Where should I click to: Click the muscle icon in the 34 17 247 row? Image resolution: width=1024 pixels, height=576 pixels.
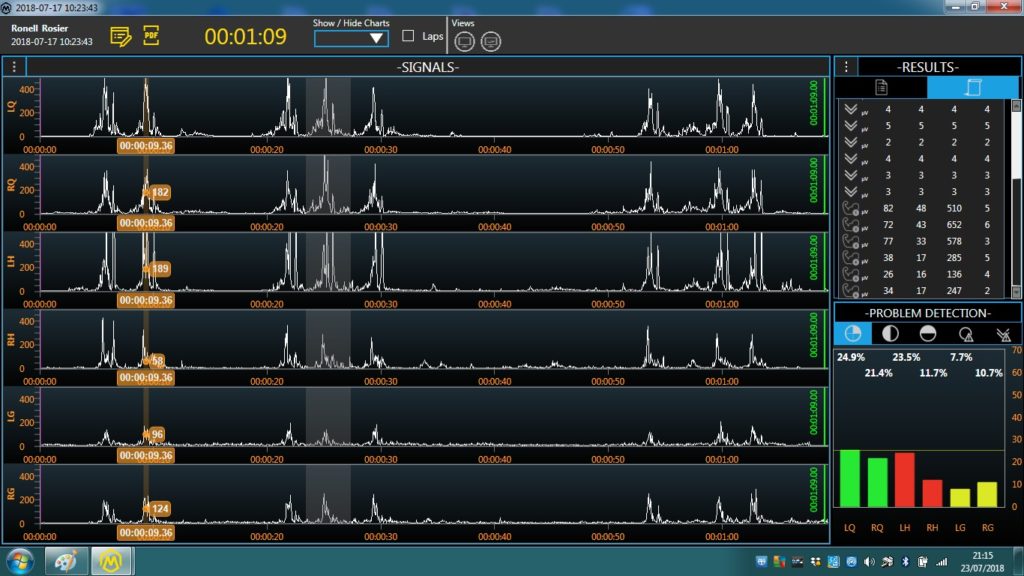tap(851, 291)
